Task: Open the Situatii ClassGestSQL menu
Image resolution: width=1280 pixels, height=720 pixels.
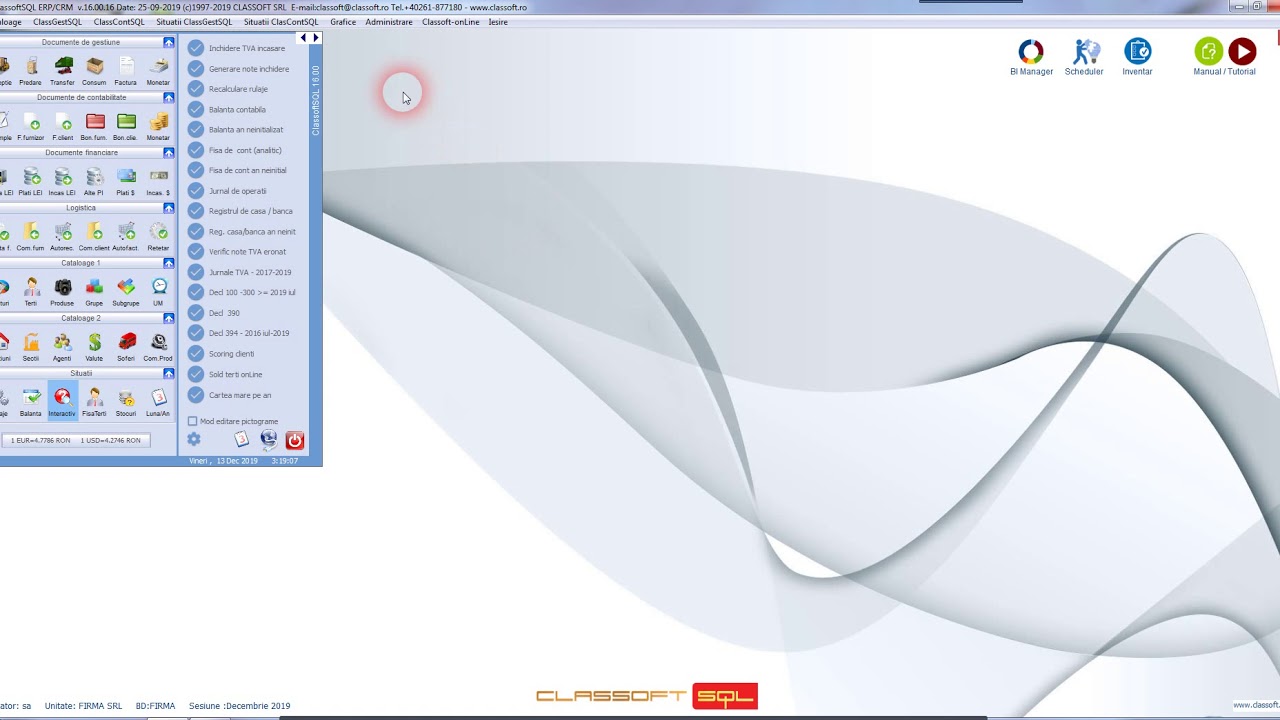Action: click(194, 22)
